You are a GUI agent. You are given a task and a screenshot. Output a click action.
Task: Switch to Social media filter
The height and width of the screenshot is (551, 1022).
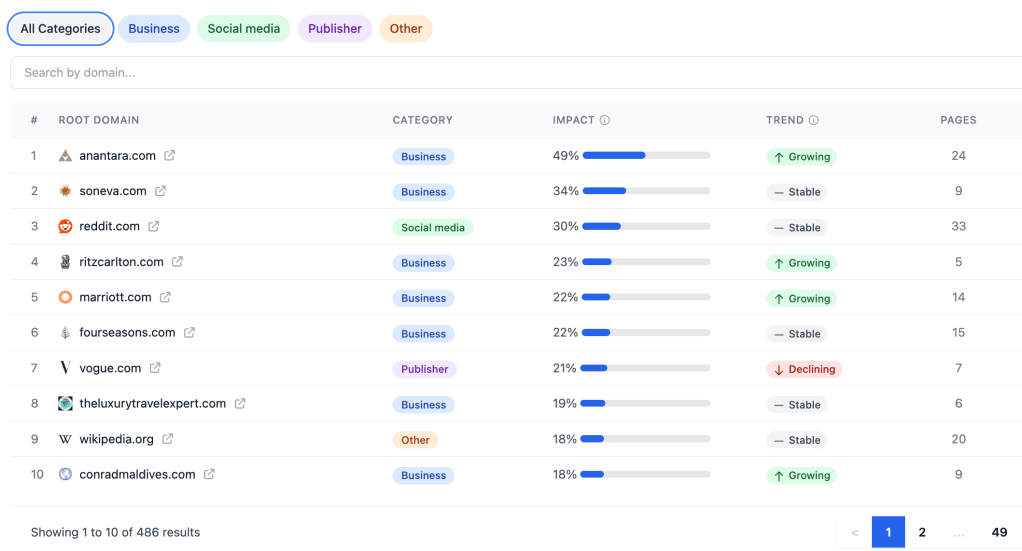tap(243, 29)
